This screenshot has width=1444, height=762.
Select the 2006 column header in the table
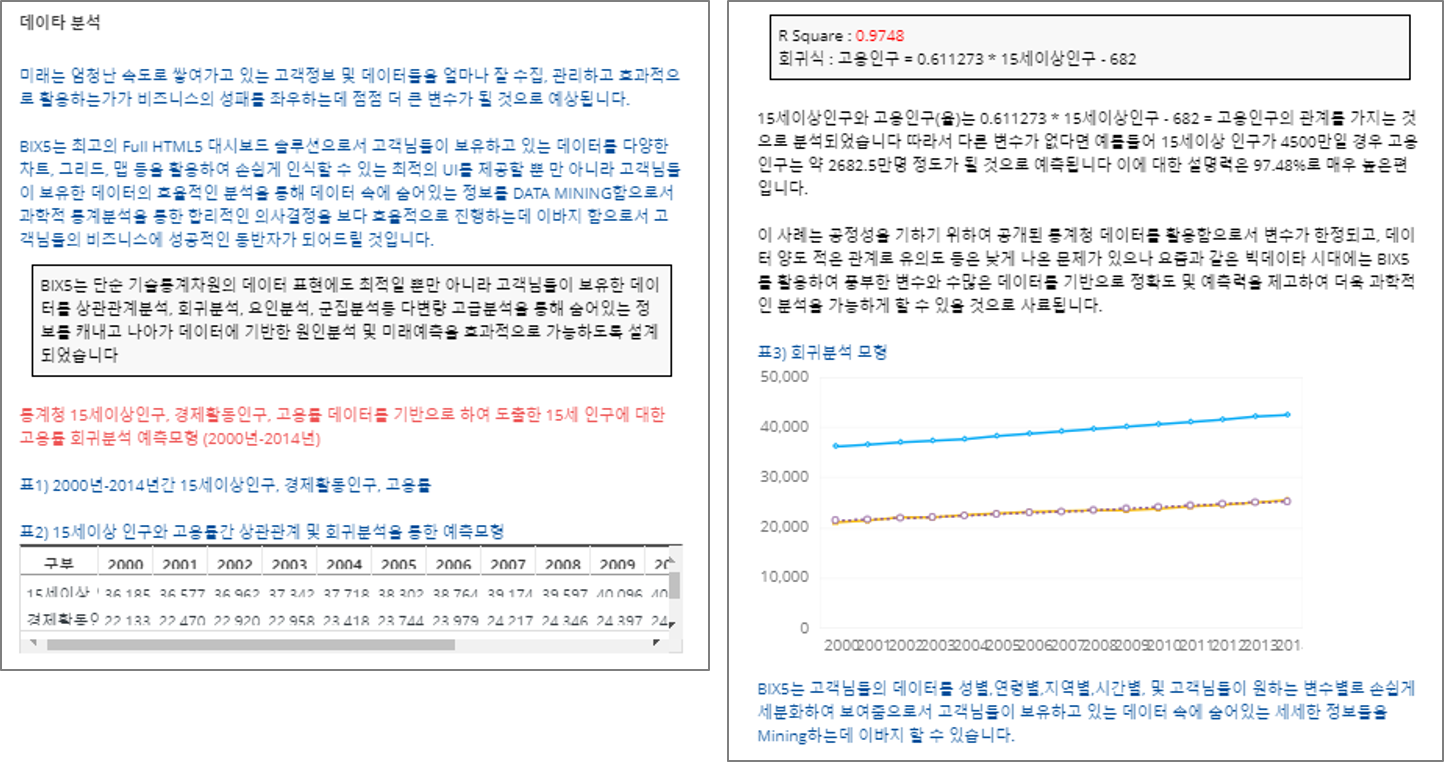click(x=453, y=562)
